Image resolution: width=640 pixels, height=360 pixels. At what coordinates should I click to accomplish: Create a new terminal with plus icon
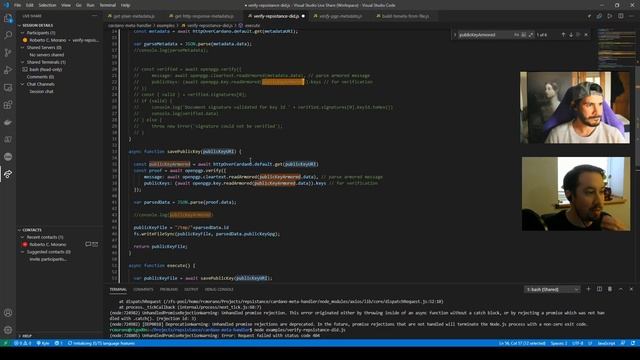[x=588, y=289]
